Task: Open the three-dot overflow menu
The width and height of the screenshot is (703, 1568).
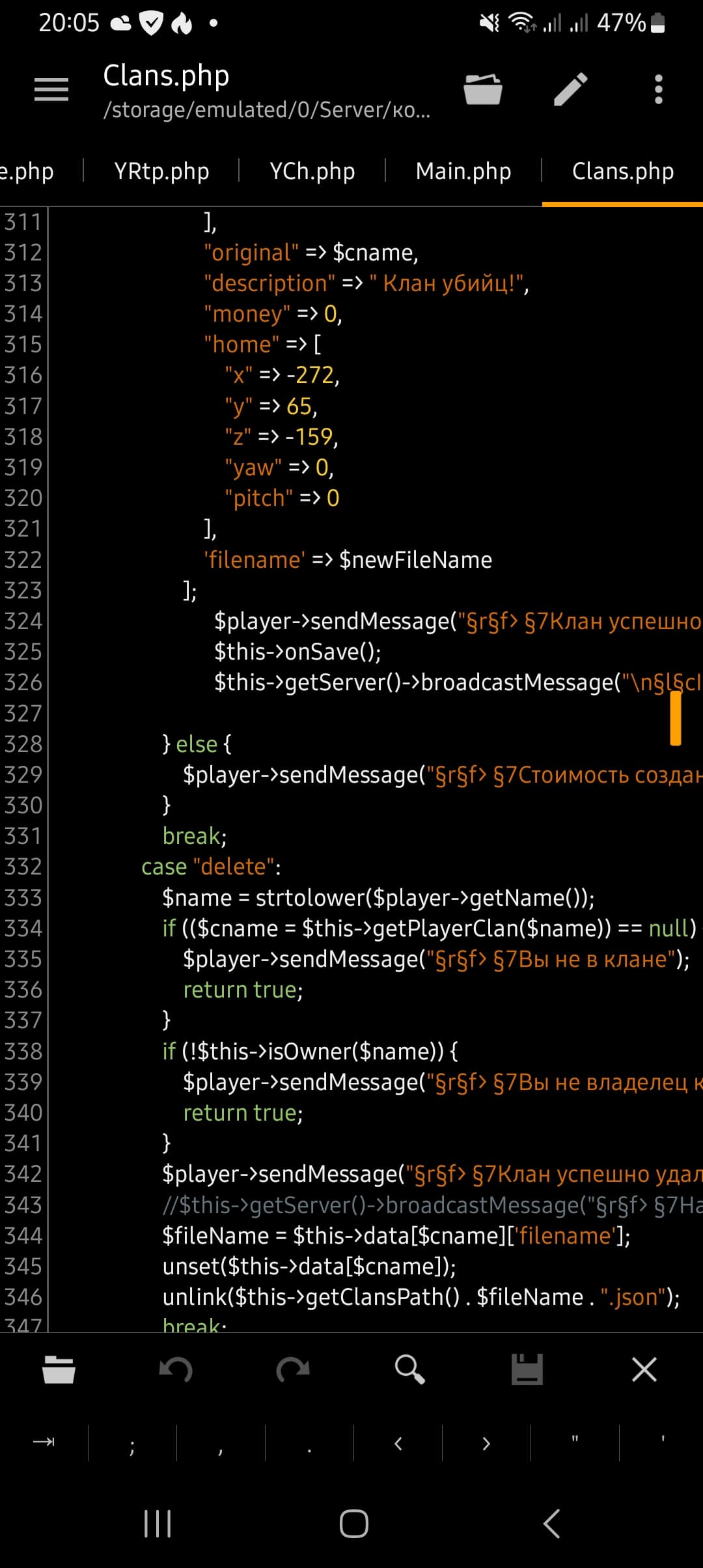Action: click(658, 89)
